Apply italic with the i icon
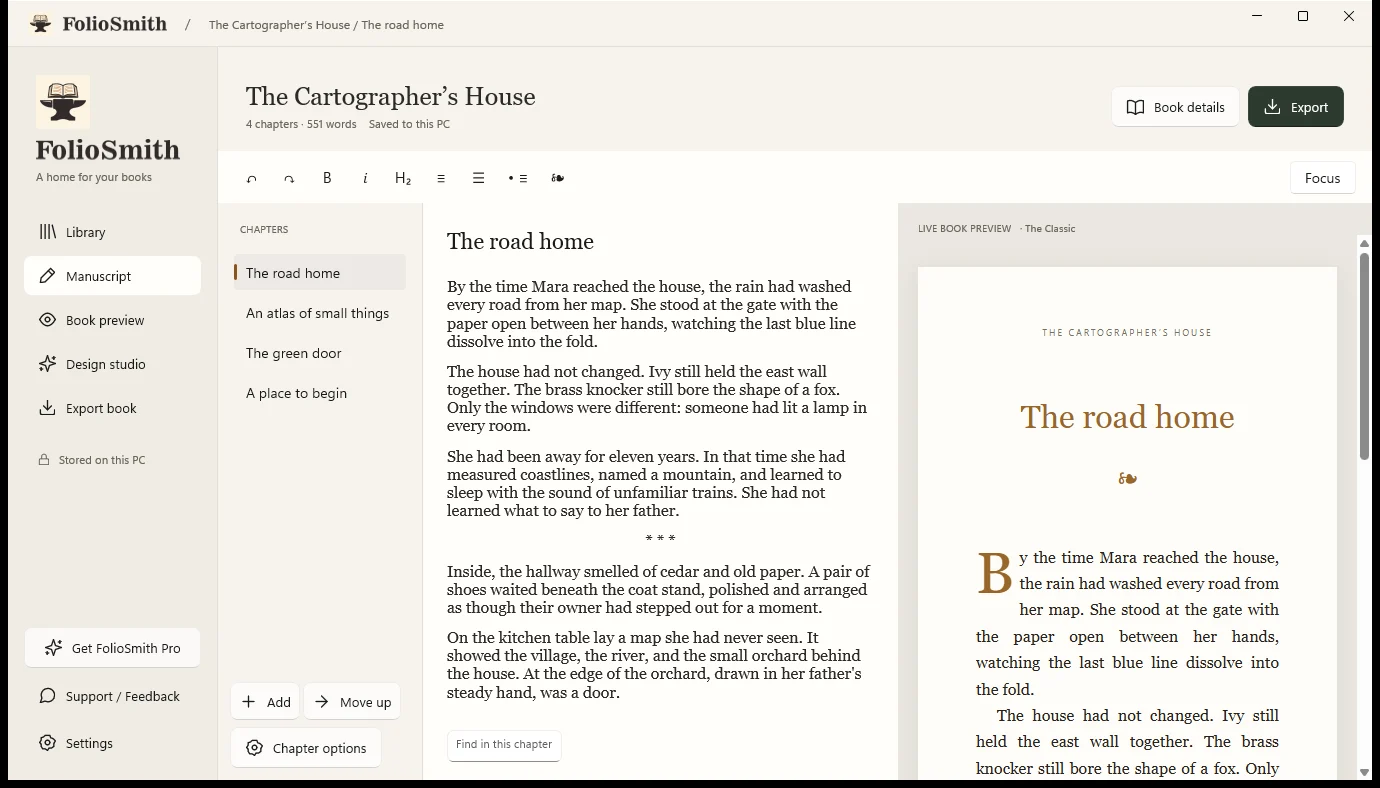Viewport: 1380px width, 788px height. (x=365, y=178)
